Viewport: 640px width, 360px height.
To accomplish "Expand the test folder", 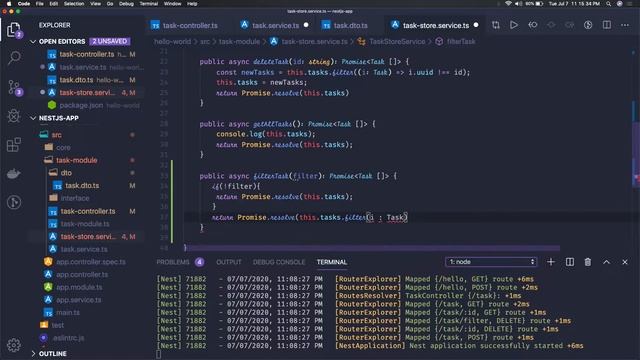I will 57,325.
